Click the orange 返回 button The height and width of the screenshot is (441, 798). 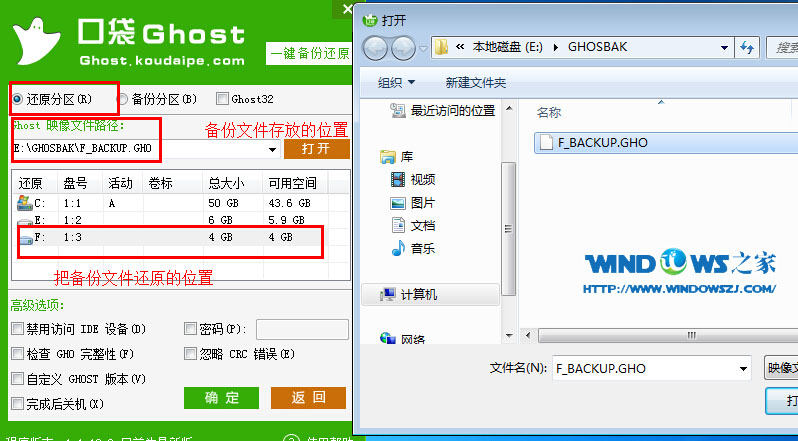pos(308,398)
